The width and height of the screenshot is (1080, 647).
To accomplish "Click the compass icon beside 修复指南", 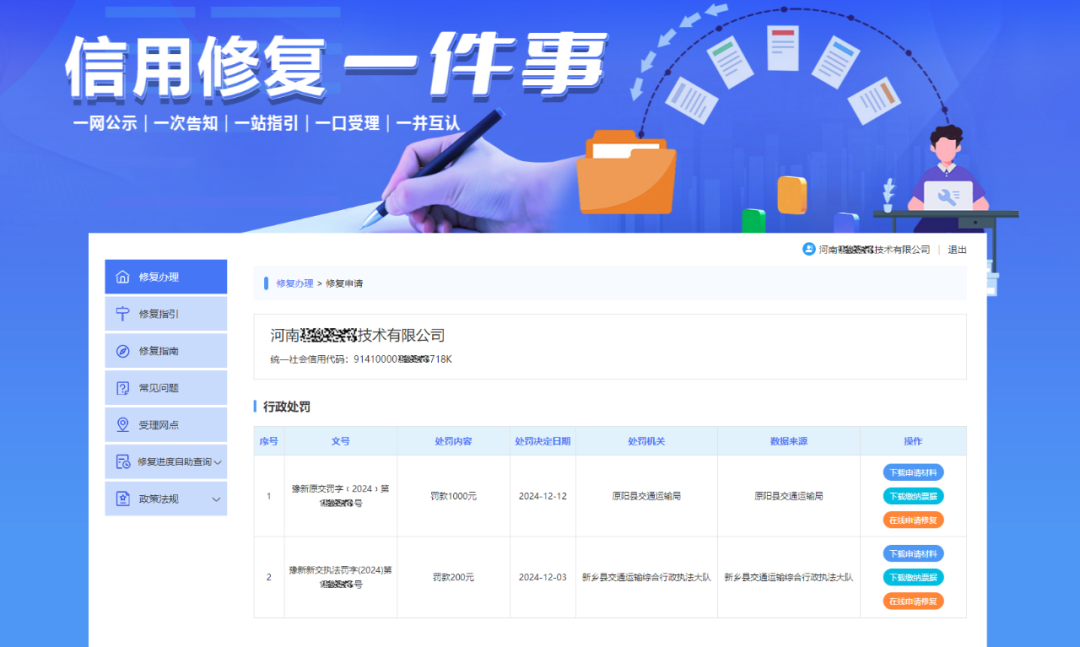I will pos(123,351).
